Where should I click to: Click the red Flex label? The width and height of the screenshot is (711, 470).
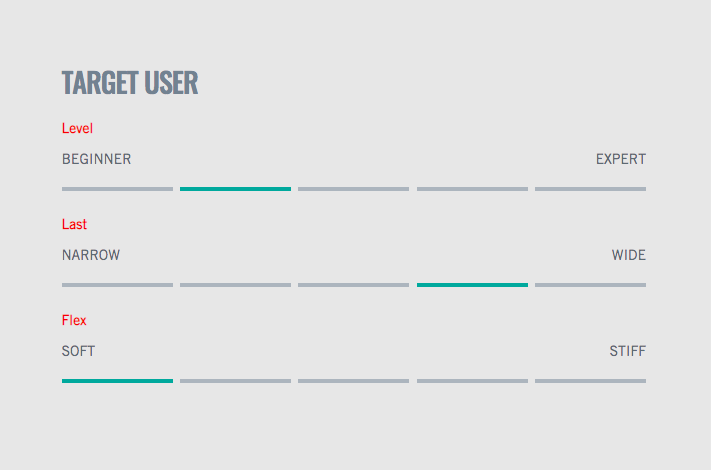74,320
